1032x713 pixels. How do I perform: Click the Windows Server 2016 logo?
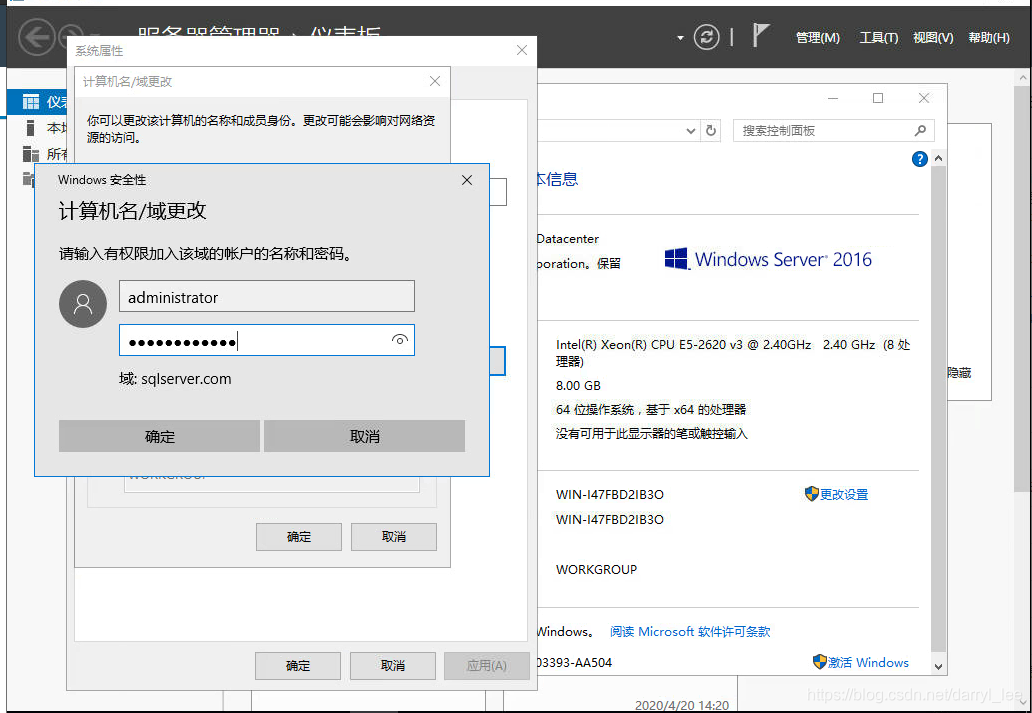(x=768, y=259)
